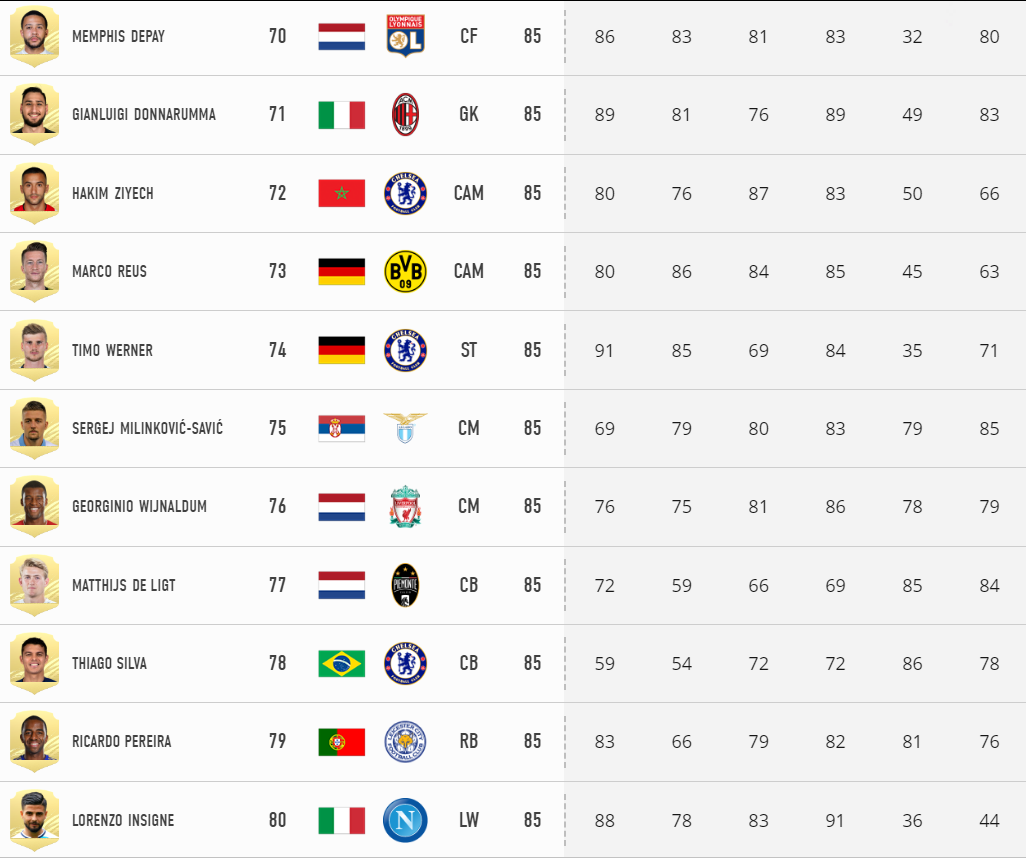This screenshot has width=1026, height=858.
Task: Click Timo Werner player card thumbnail
Action: [34, 349]
